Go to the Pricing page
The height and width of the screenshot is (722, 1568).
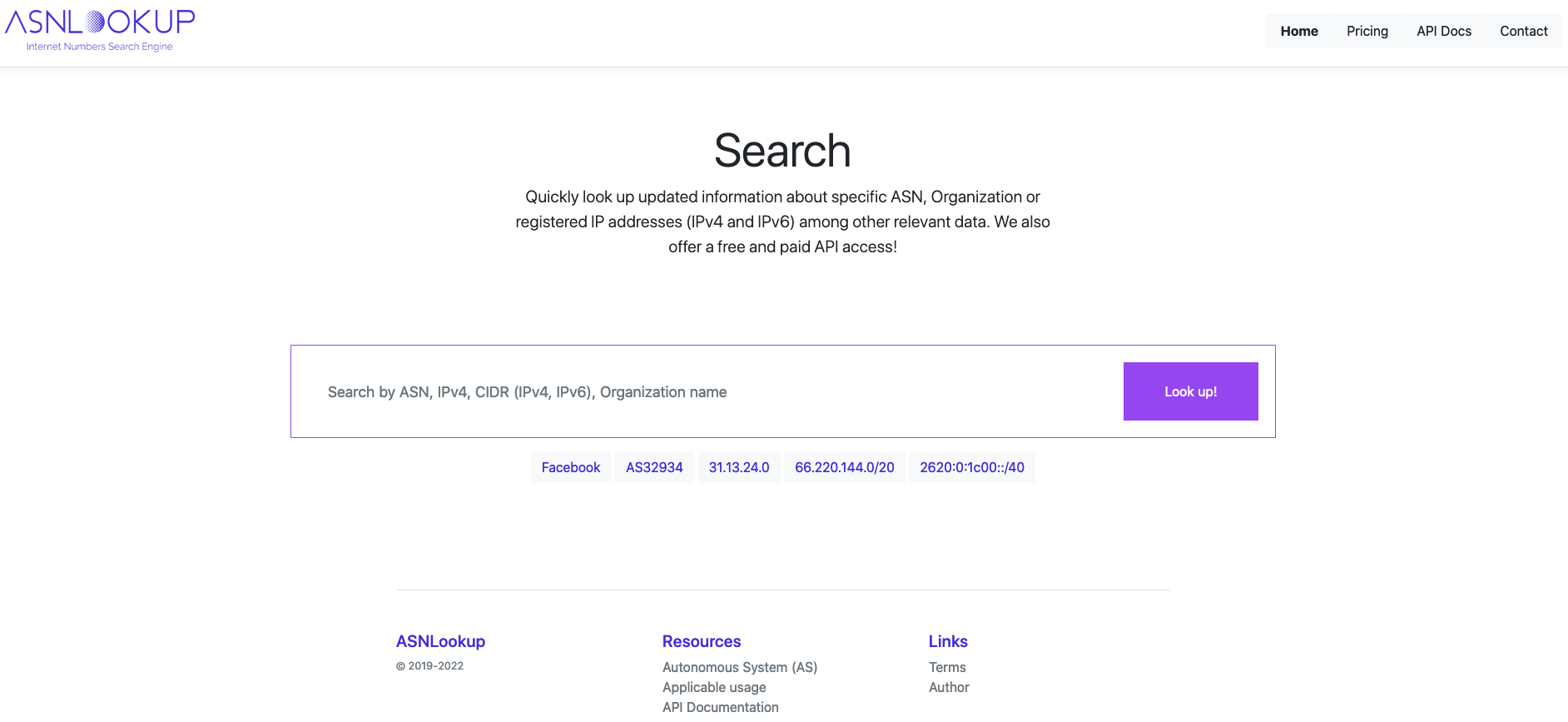pyautogui.click(x=1367, y=31)
